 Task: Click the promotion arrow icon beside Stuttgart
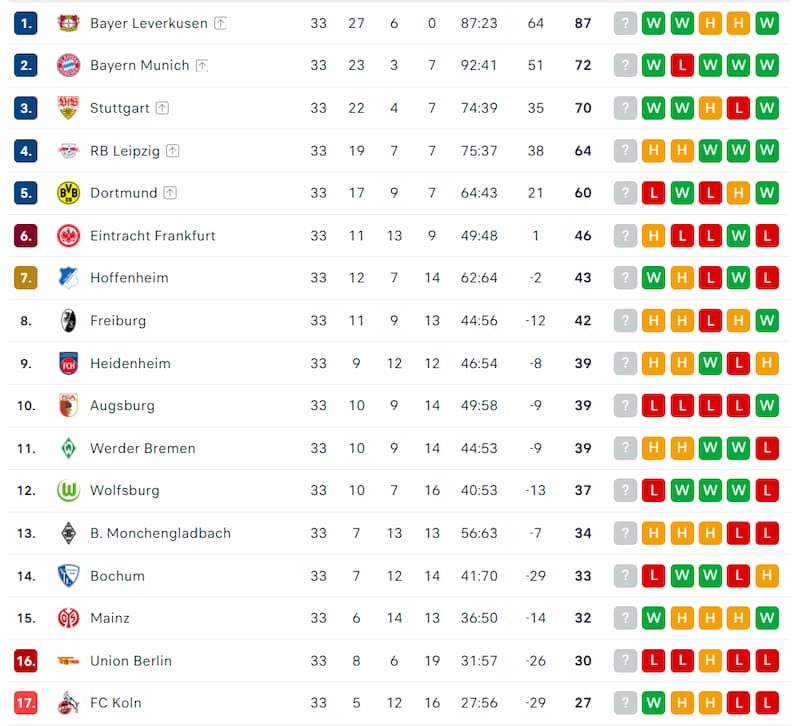[x=162, y=108]
